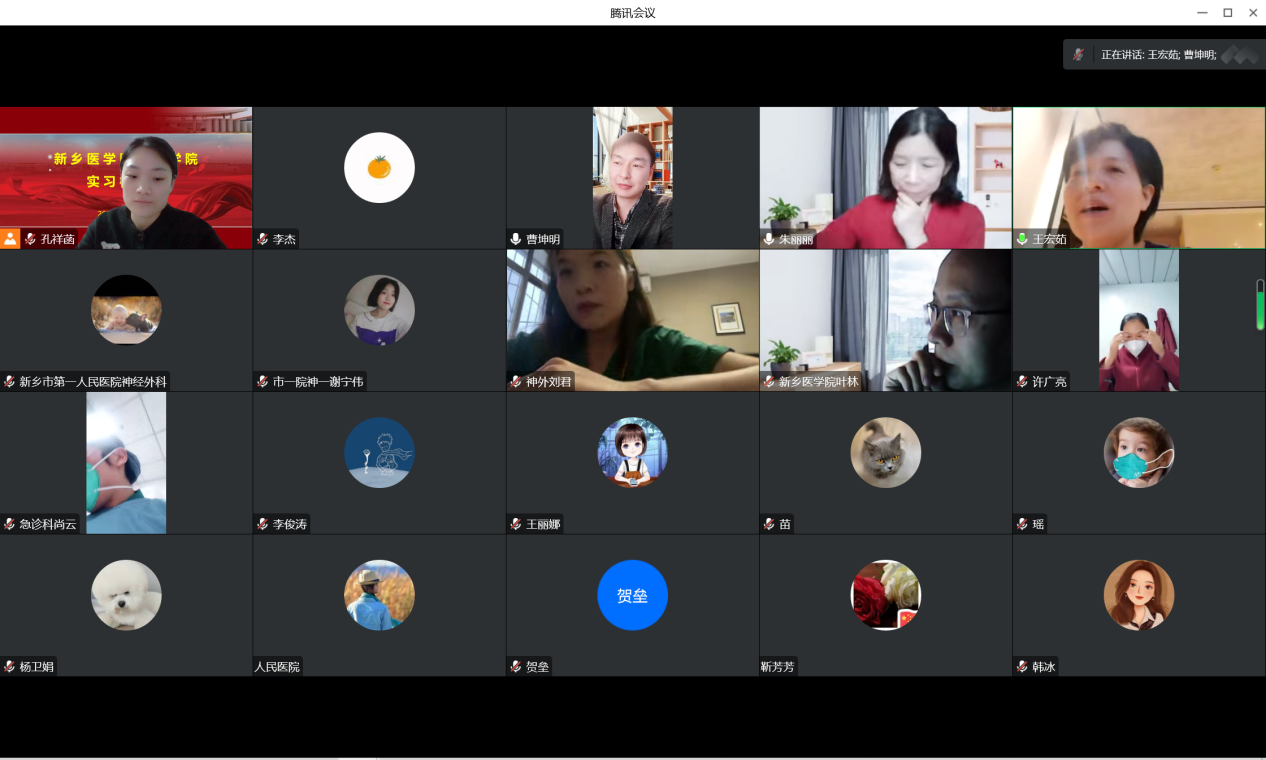The width and height of the screenshot is (1266, 760).
Task: Click the microphone icon next to 朱丽丽
Action: tap(769, 239)
